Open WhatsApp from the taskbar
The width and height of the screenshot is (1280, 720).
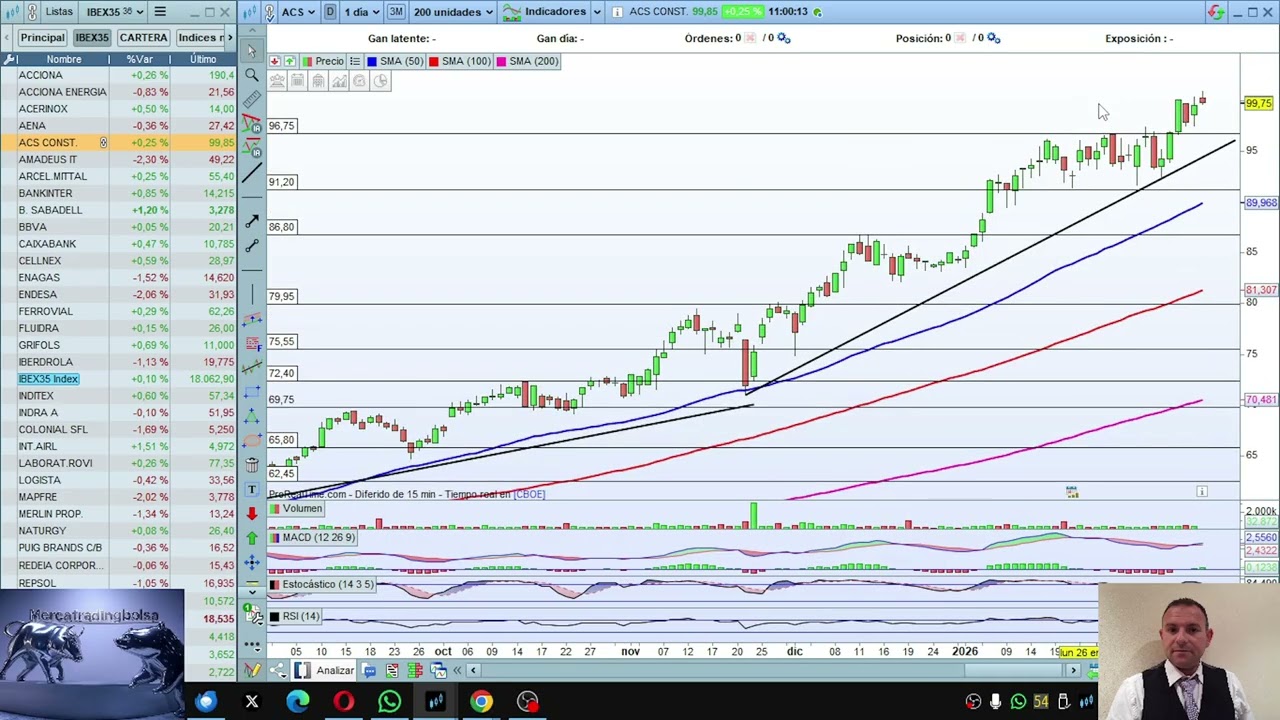coord(389,702)
